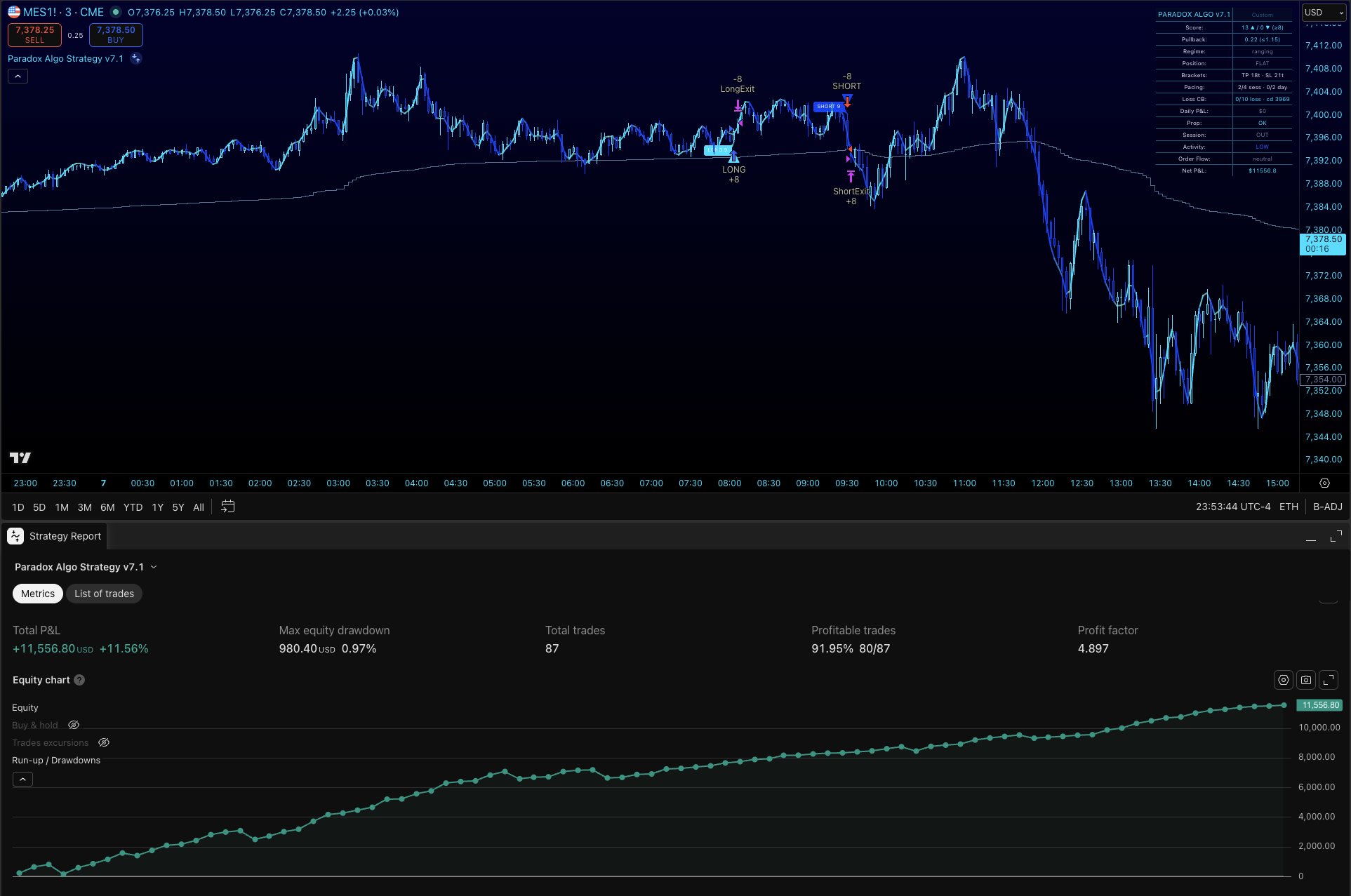Click the MES1! symbol title

coord(63,12)
